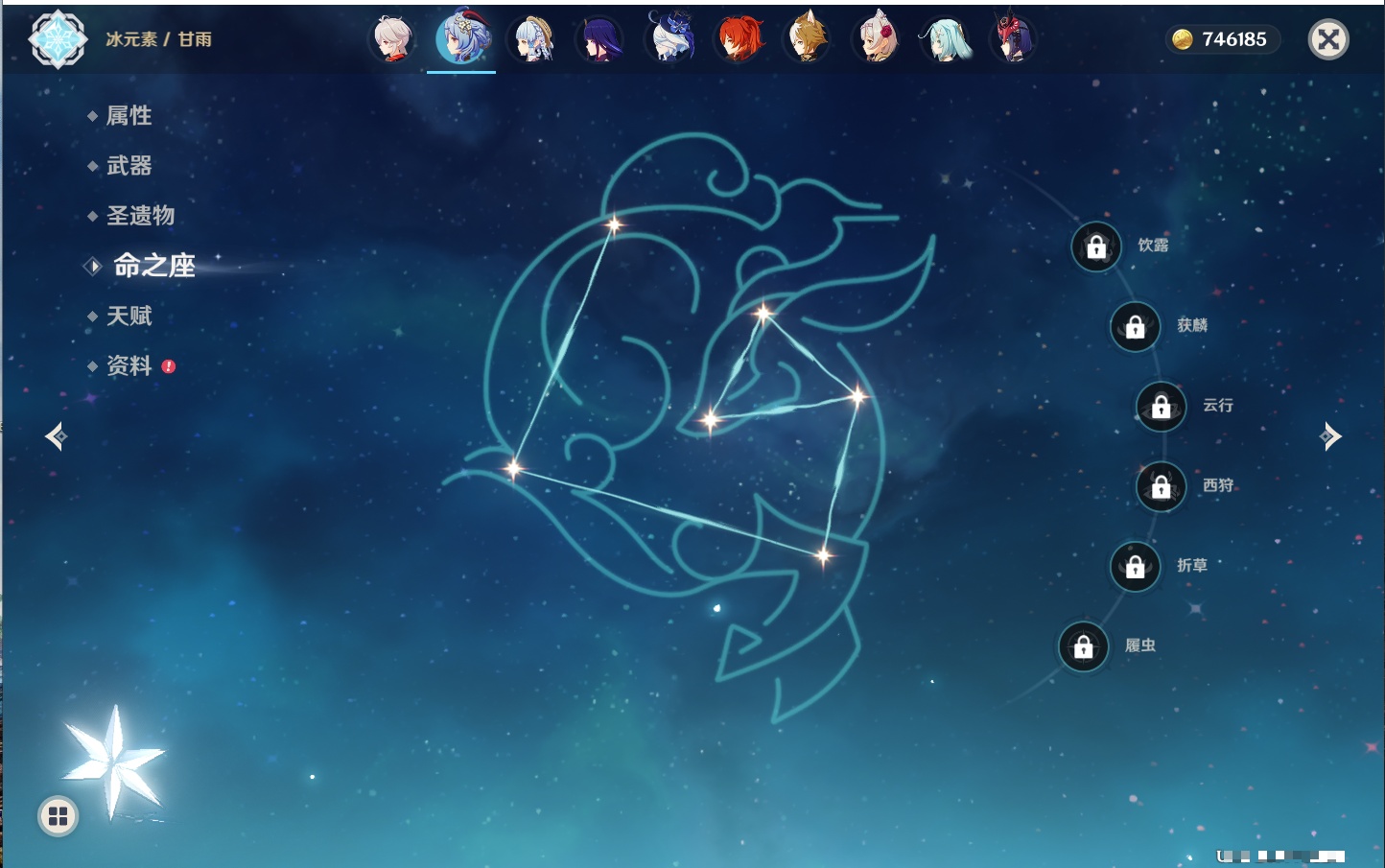1385x868 pixels.
Task: Click the 西狩 constellation label
Action: point(1218,485)
